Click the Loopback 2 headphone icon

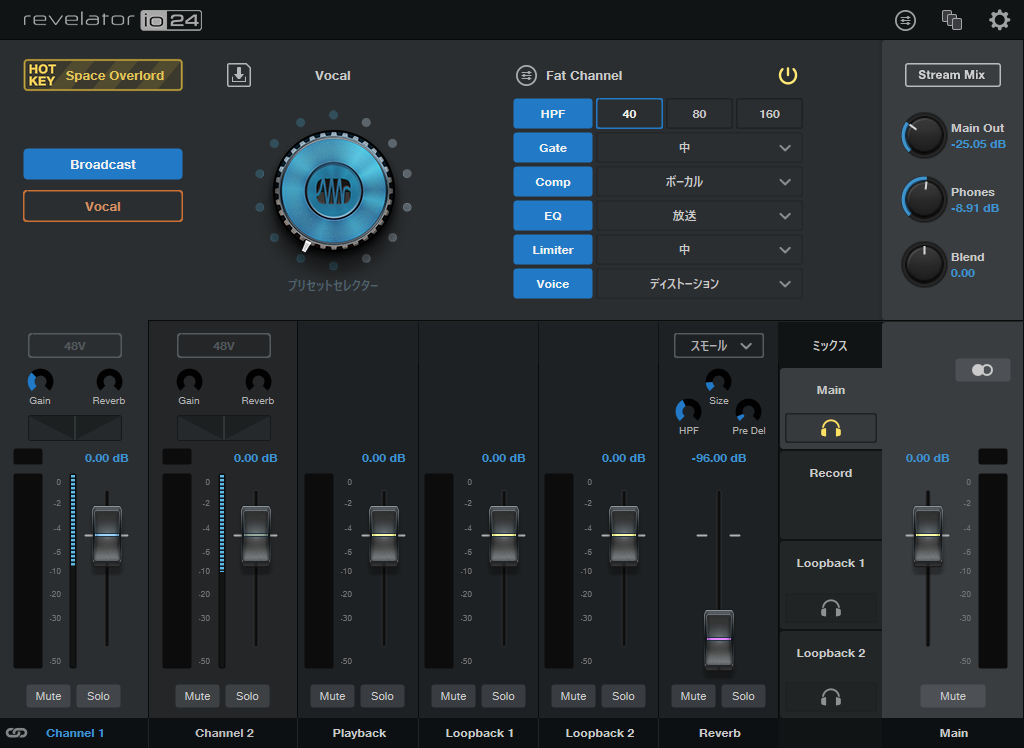click(x=831, y=698)
